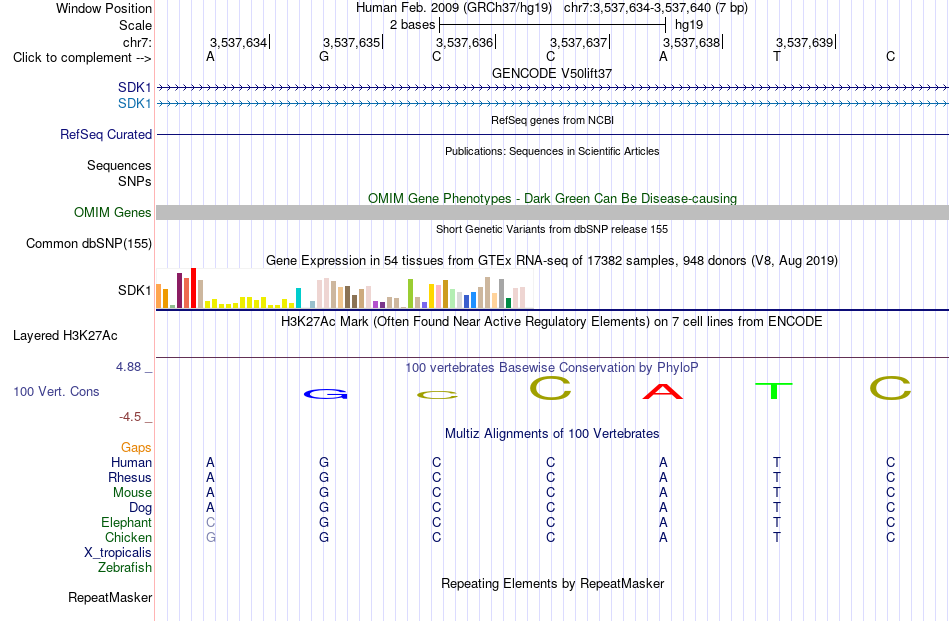Viewport: 950px width, 621px height.
Task: Click the tallest red bar in GTEx chart
Action: coord(194,288)
